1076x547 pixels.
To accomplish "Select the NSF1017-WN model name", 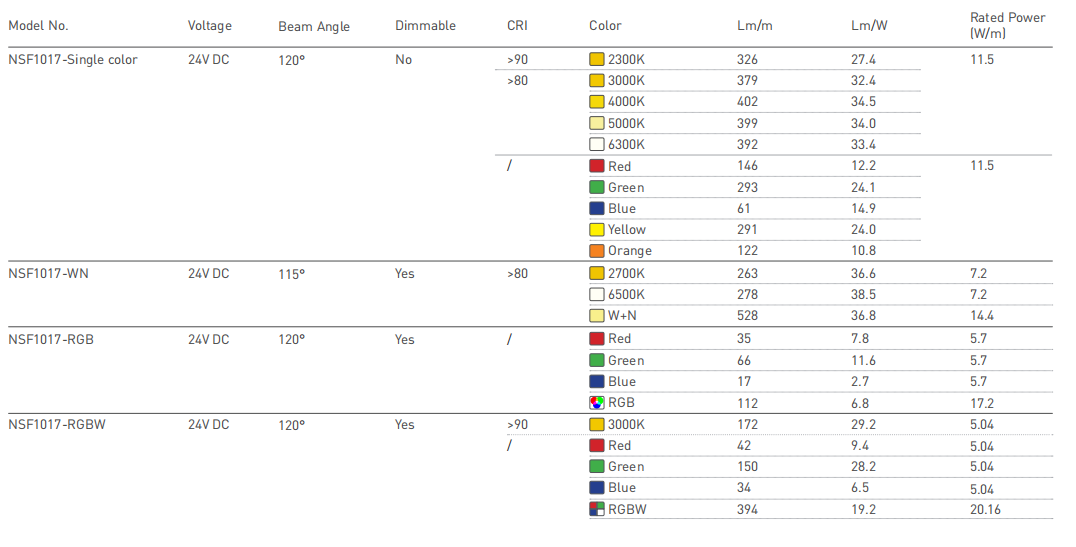I will 48,273.
